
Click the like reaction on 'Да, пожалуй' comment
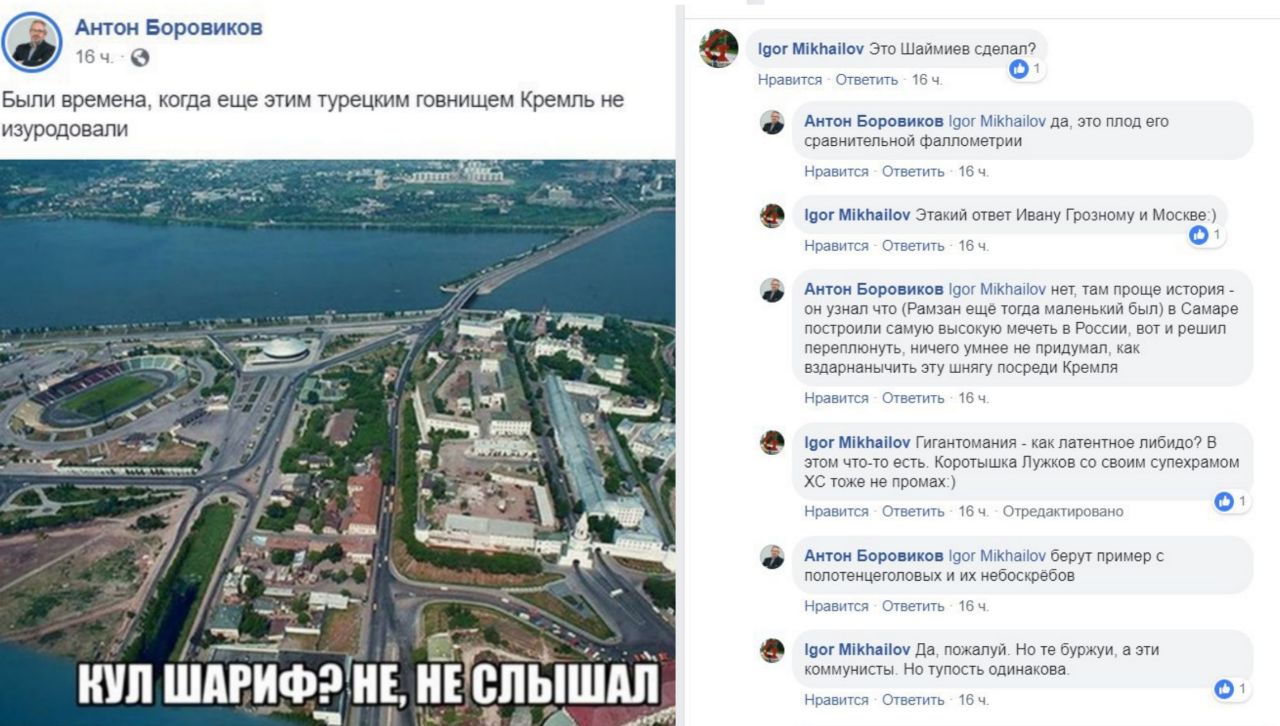[1224, 689]
